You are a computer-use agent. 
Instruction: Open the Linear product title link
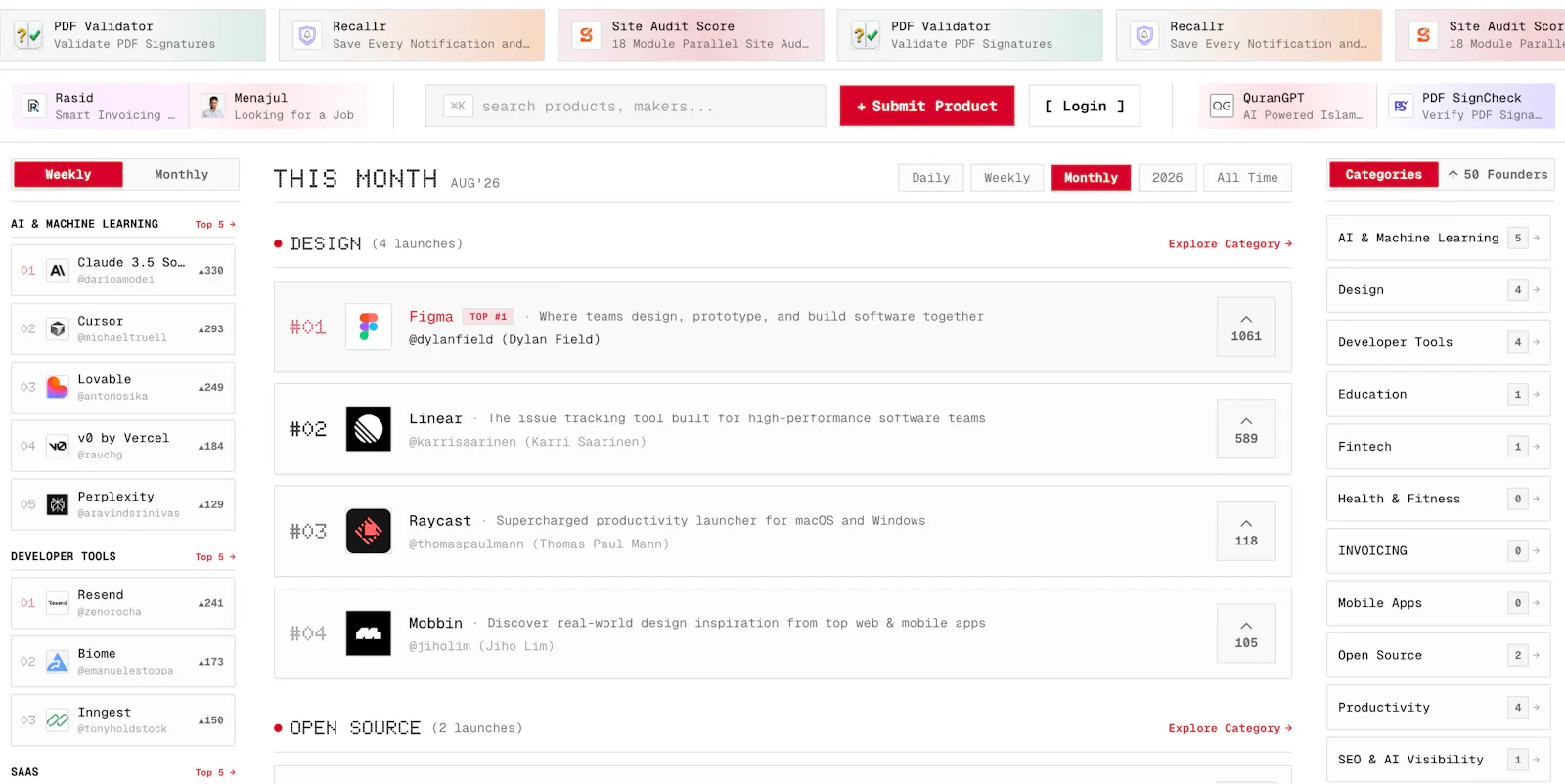click(x=435, y=418)
